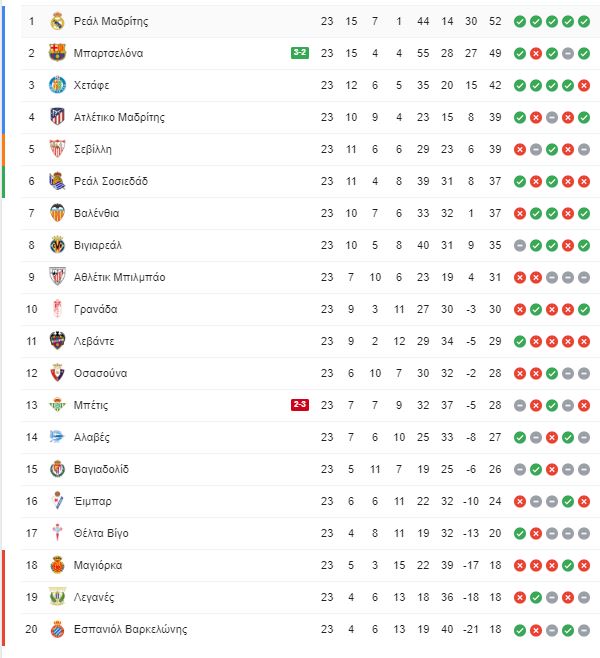This screenshot has width=600, height=658.
Task: Select the Levante team crest
Action: pyautogui.click(x=57, y=341)
